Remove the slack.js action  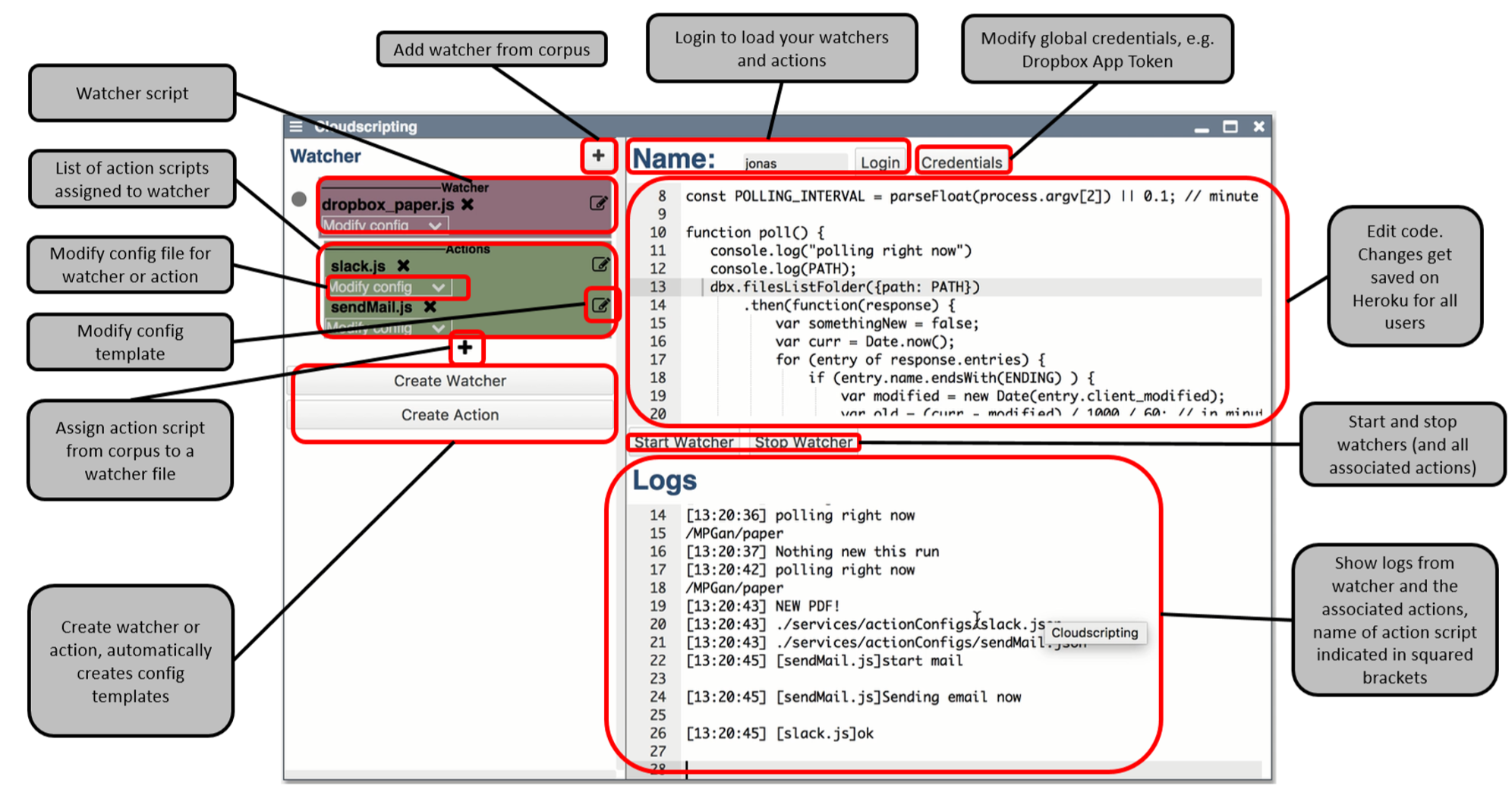coord(404,266)
